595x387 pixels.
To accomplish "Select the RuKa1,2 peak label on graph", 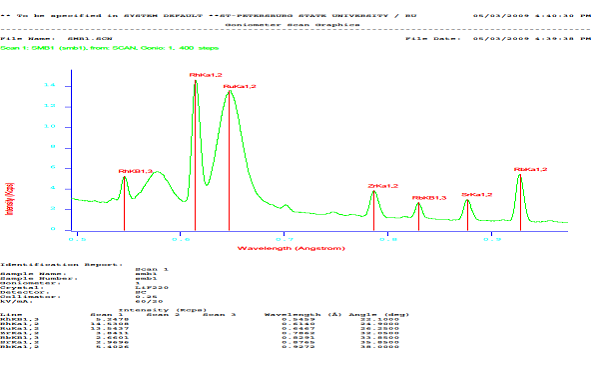I will [240, 87].
